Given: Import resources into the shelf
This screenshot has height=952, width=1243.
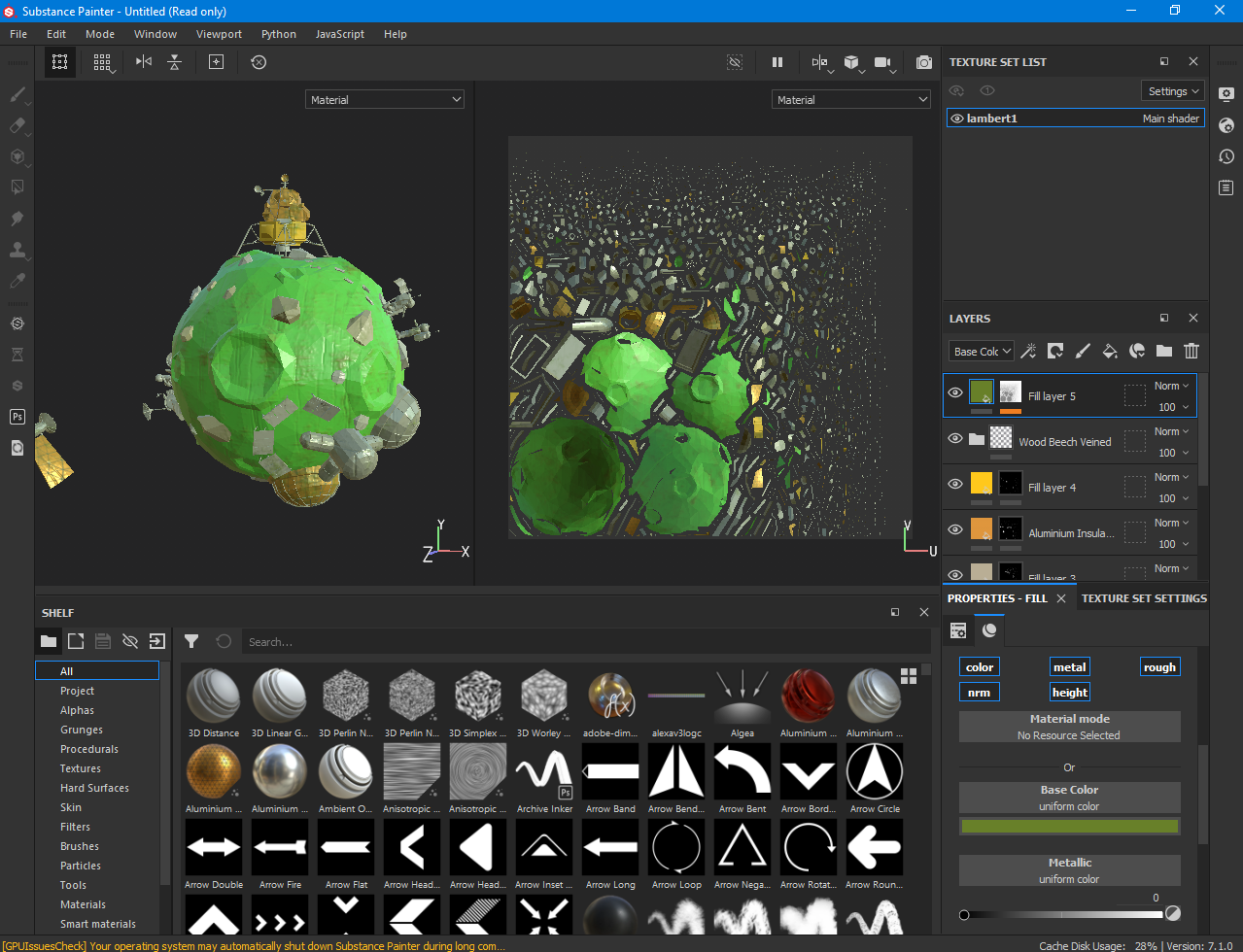Looking at the screenshot, I should (x=157, y=641).
